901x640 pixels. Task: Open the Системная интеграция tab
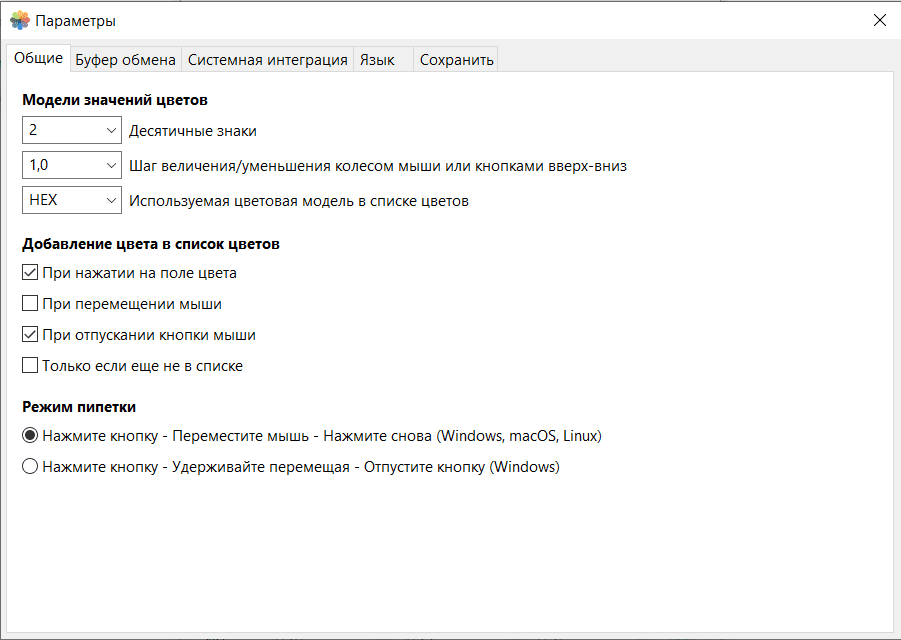(268, 60)
